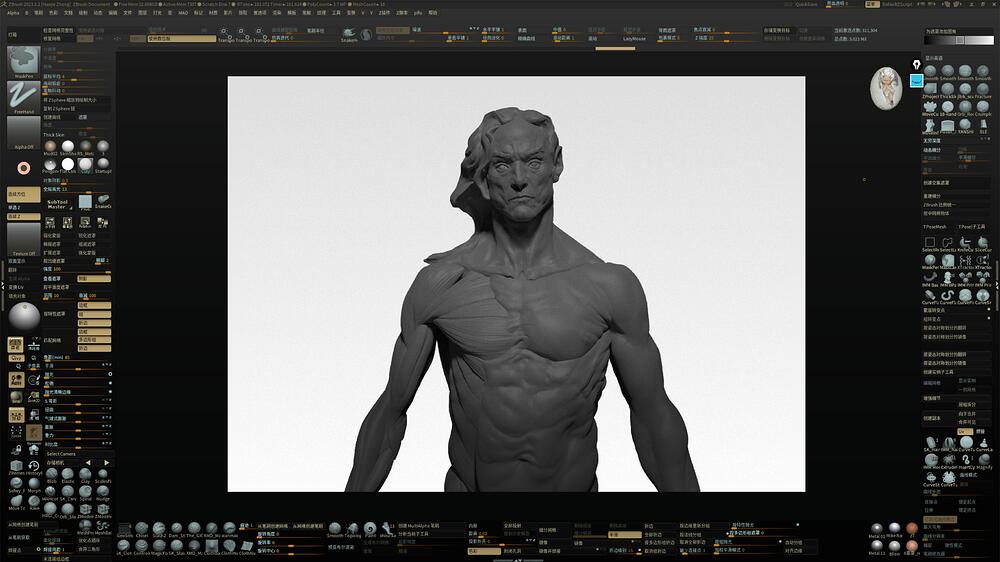This screenshot has width=1000, height=562.
Task: Select the Snakeh brush icon
Action: coord(348,35)
